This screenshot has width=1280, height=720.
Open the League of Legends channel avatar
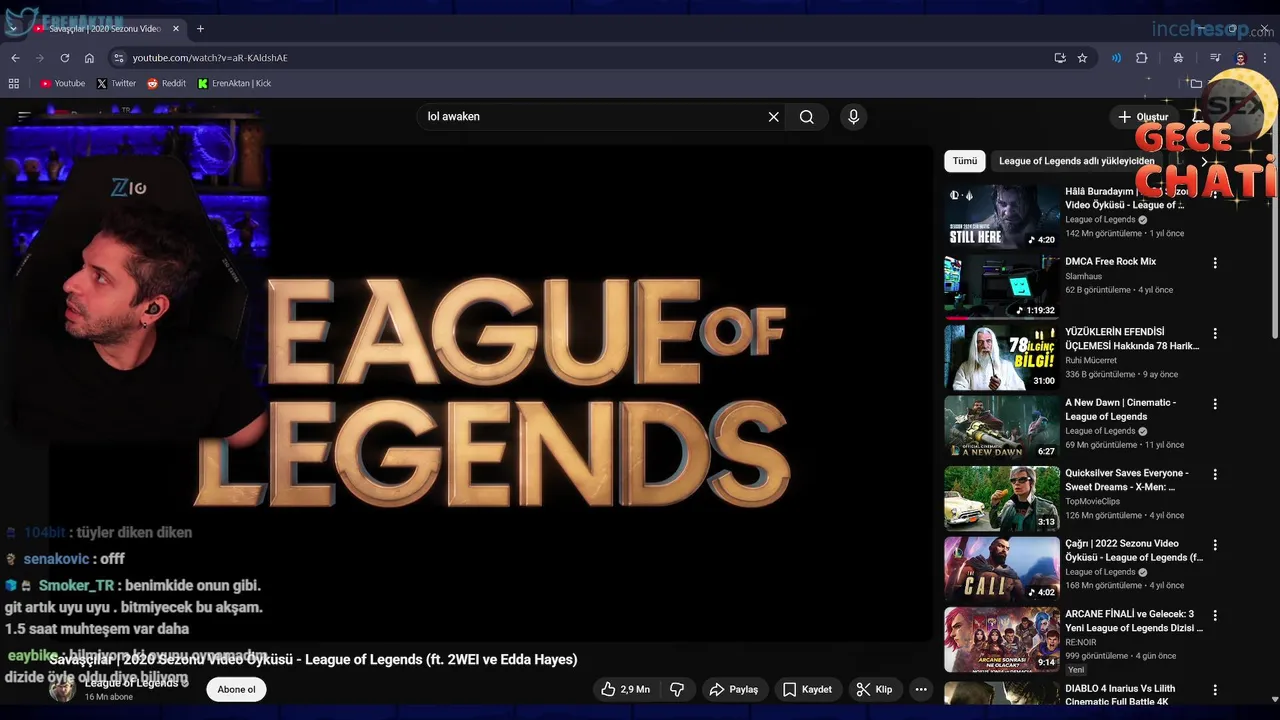62,689
